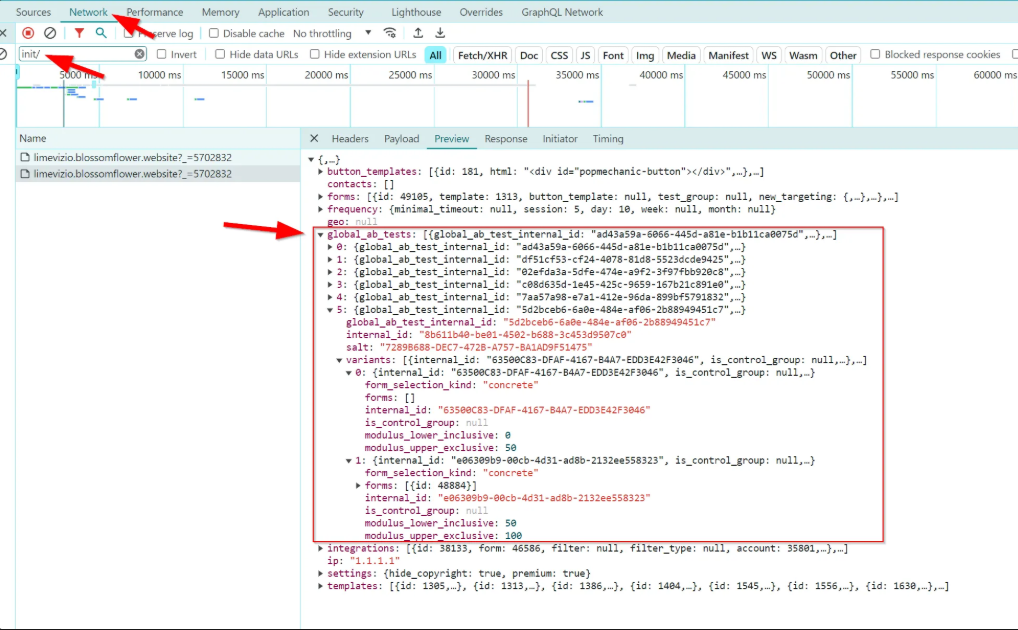
Task: Check the Invert filter option
Action: click(162, 54)
